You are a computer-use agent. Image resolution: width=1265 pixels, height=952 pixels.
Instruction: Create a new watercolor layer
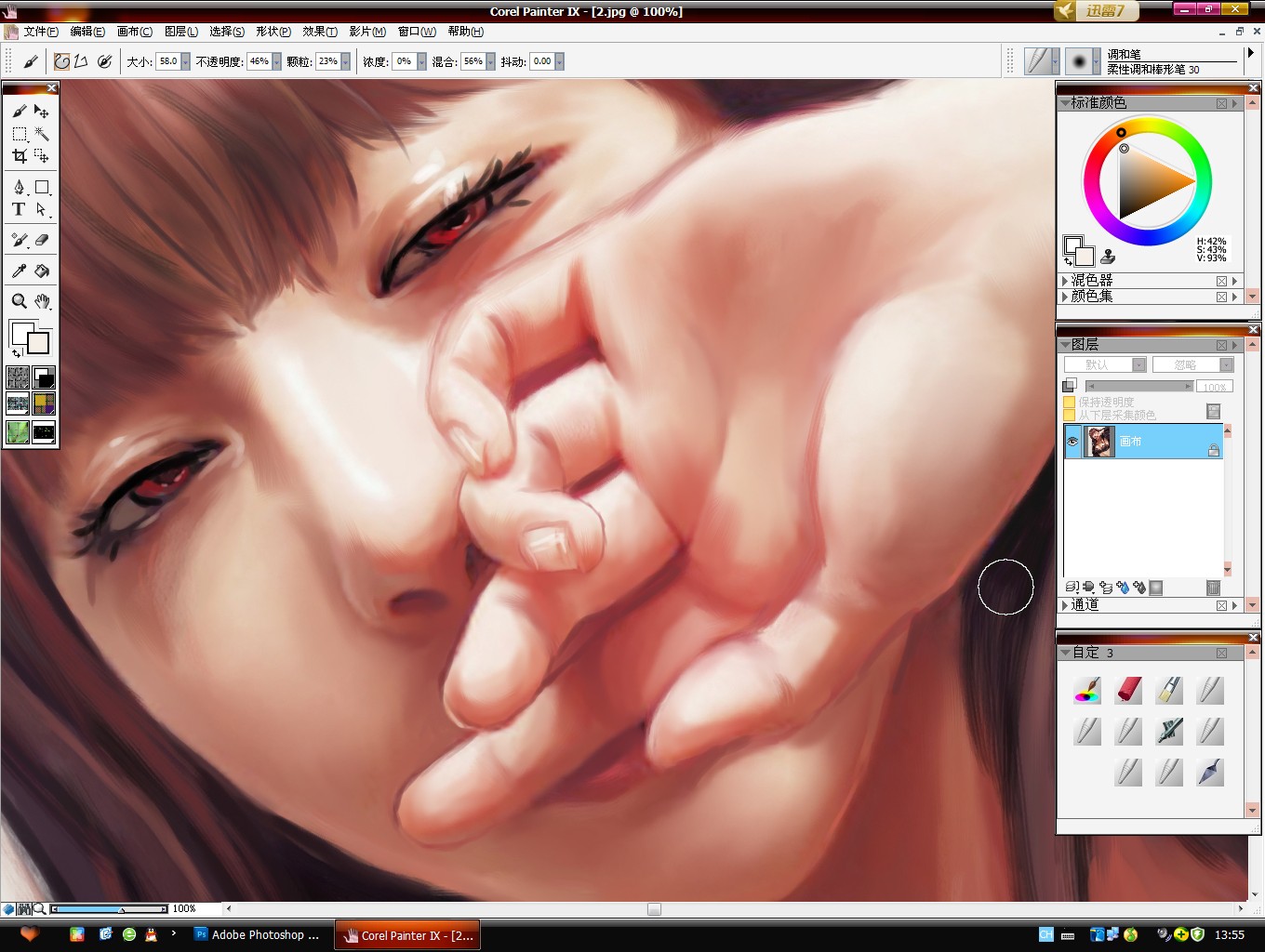pyautogui.click(x=1123, y=588)
